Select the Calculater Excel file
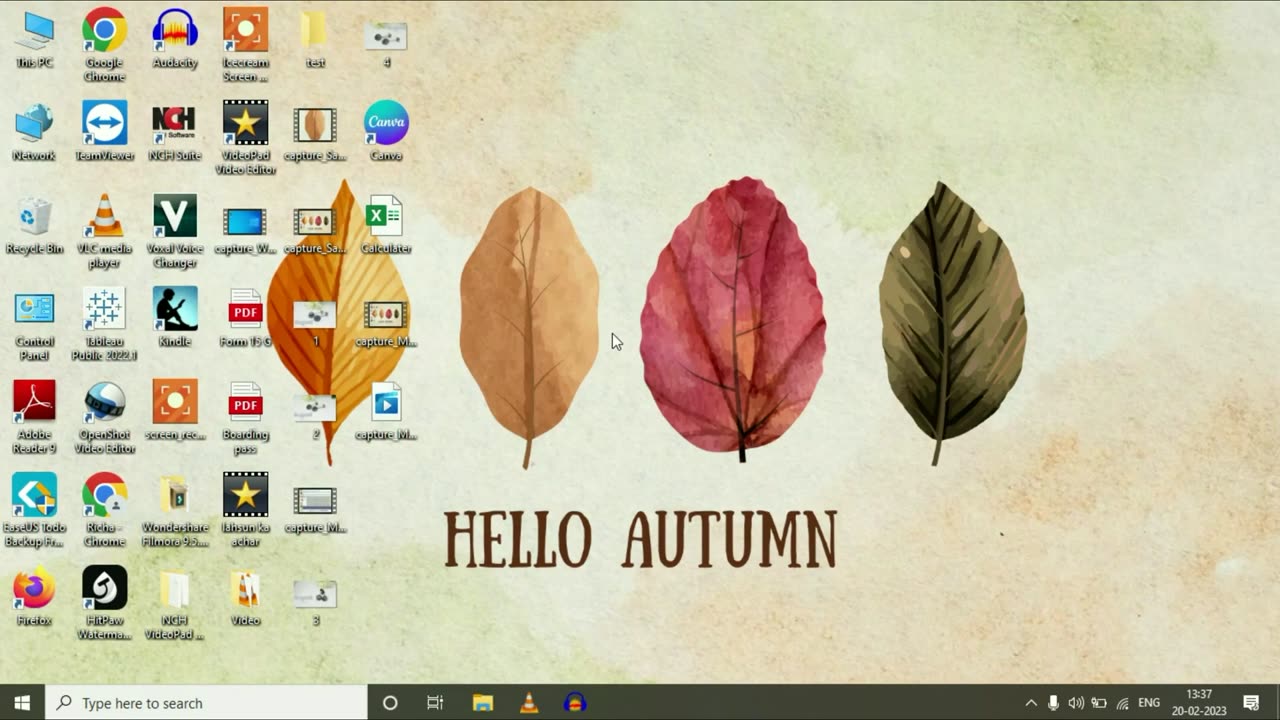Viewport: 1280px width, 720px height. pyautogui.click(x=386, y=225)
